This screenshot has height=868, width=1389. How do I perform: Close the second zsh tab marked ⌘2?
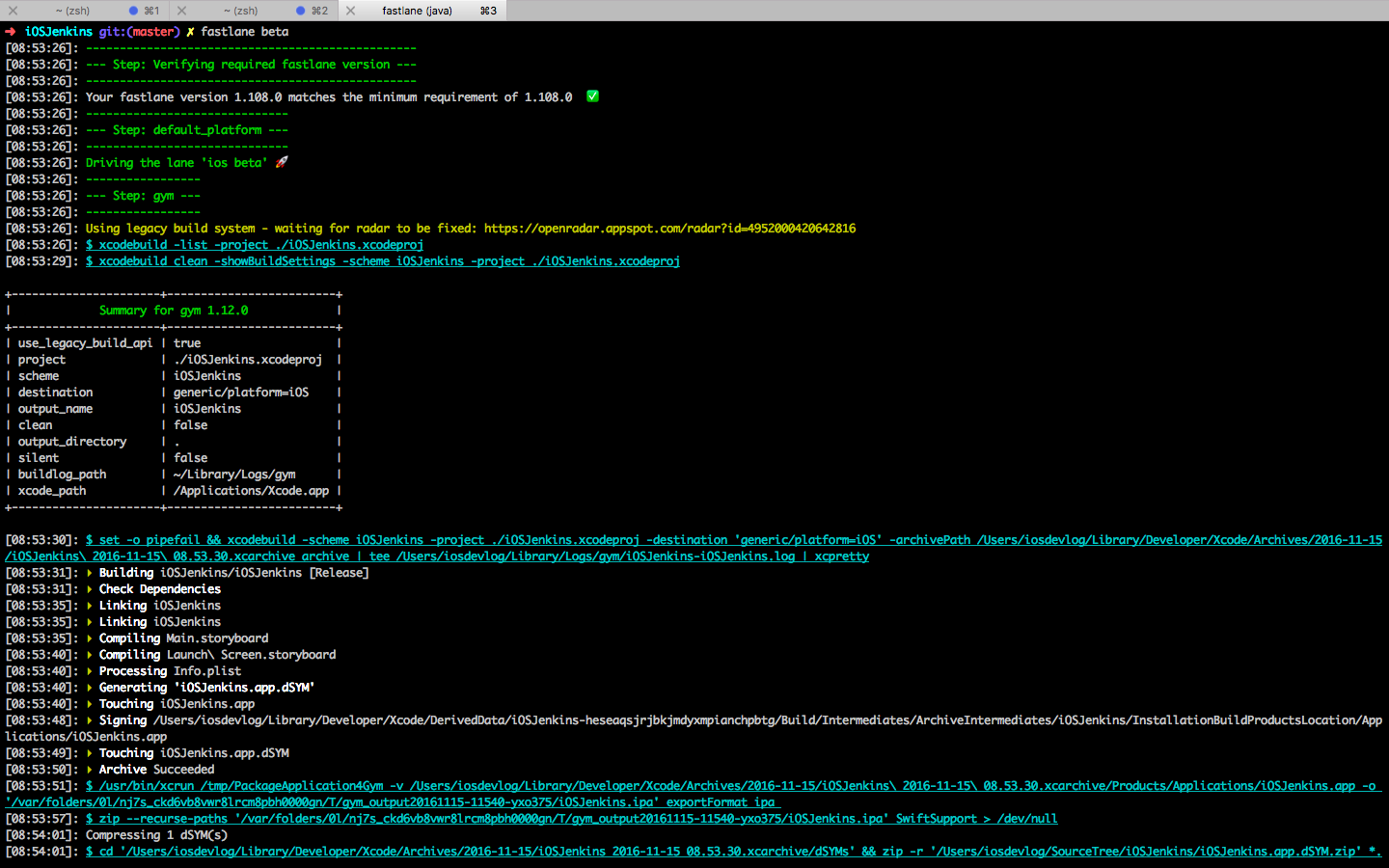click(x=181, y=11)
